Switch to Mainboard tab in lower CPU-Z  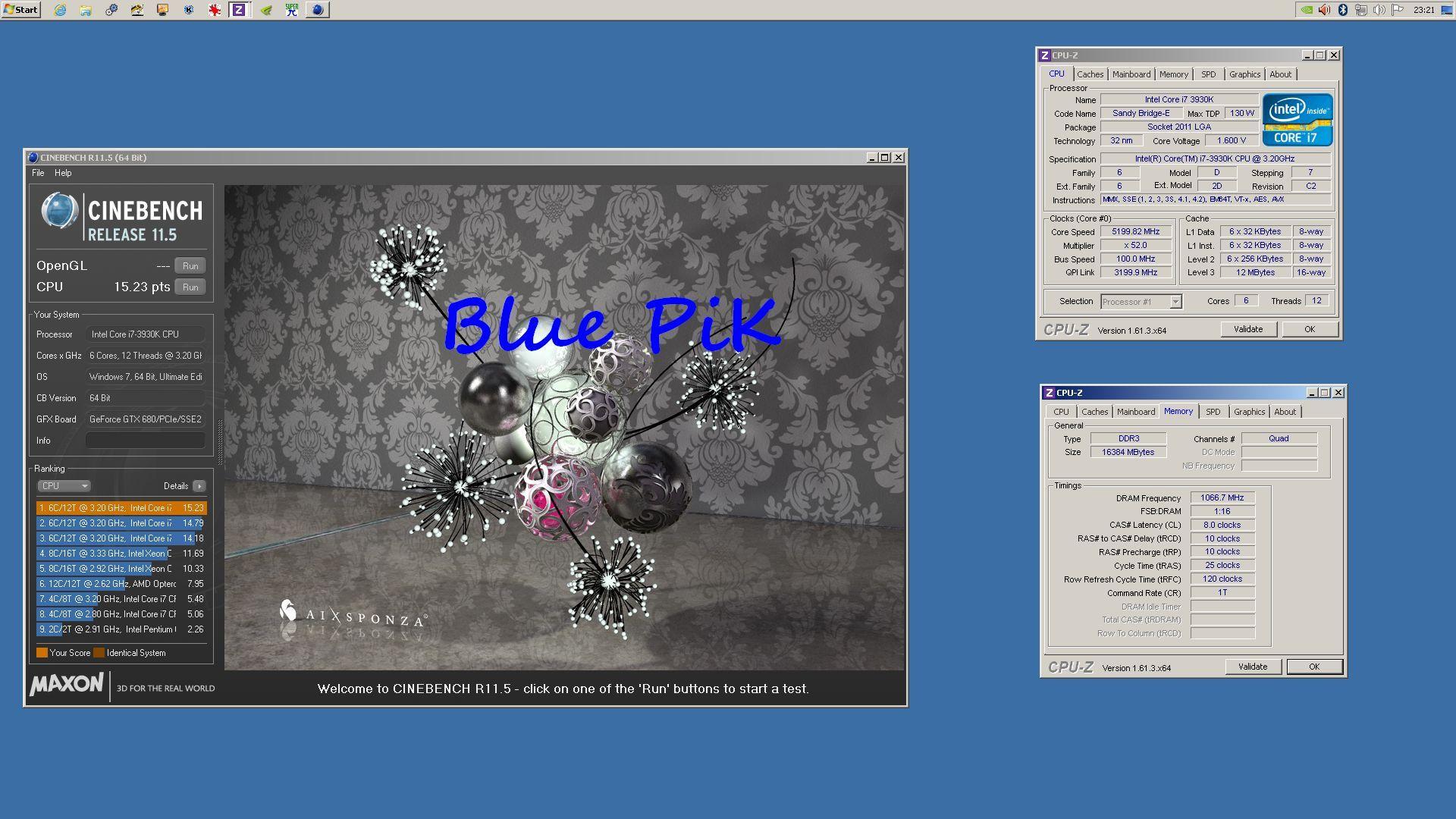click(x=1136, y=412)
